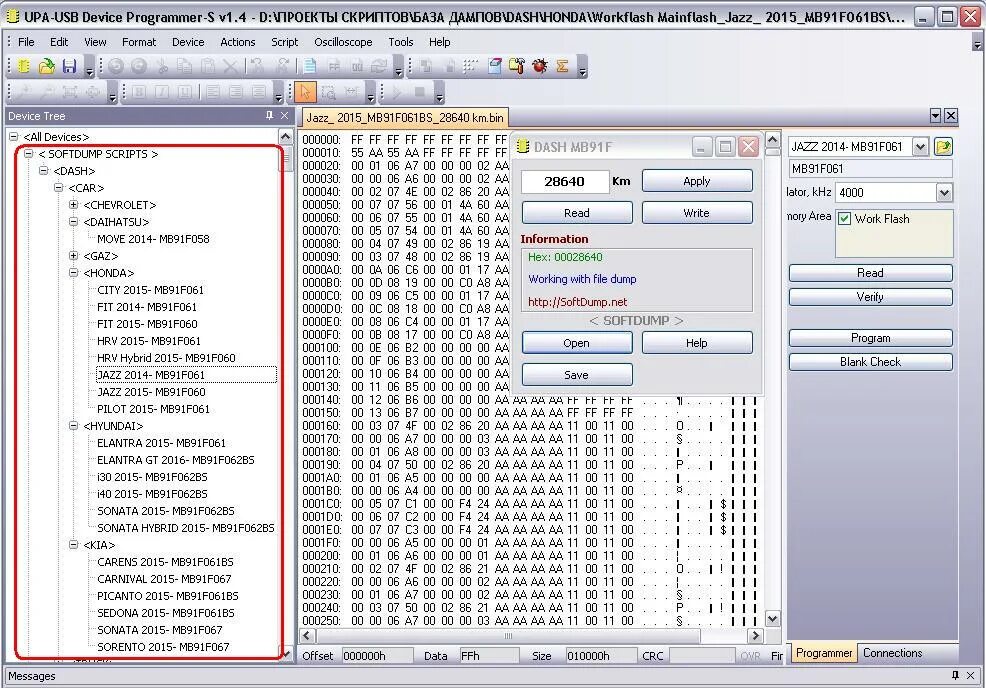Click the Blank Check button
The image size is (986, 688).
click(870, 362)
